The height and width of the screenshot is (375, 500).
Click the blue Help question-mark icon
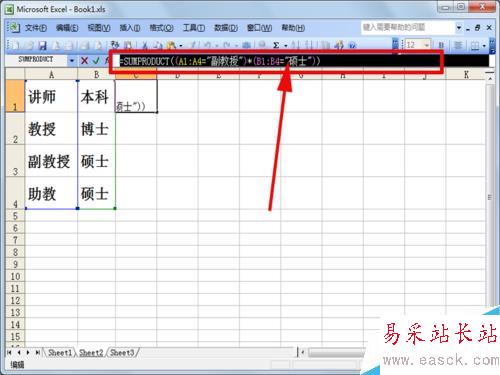coord(353,45)
